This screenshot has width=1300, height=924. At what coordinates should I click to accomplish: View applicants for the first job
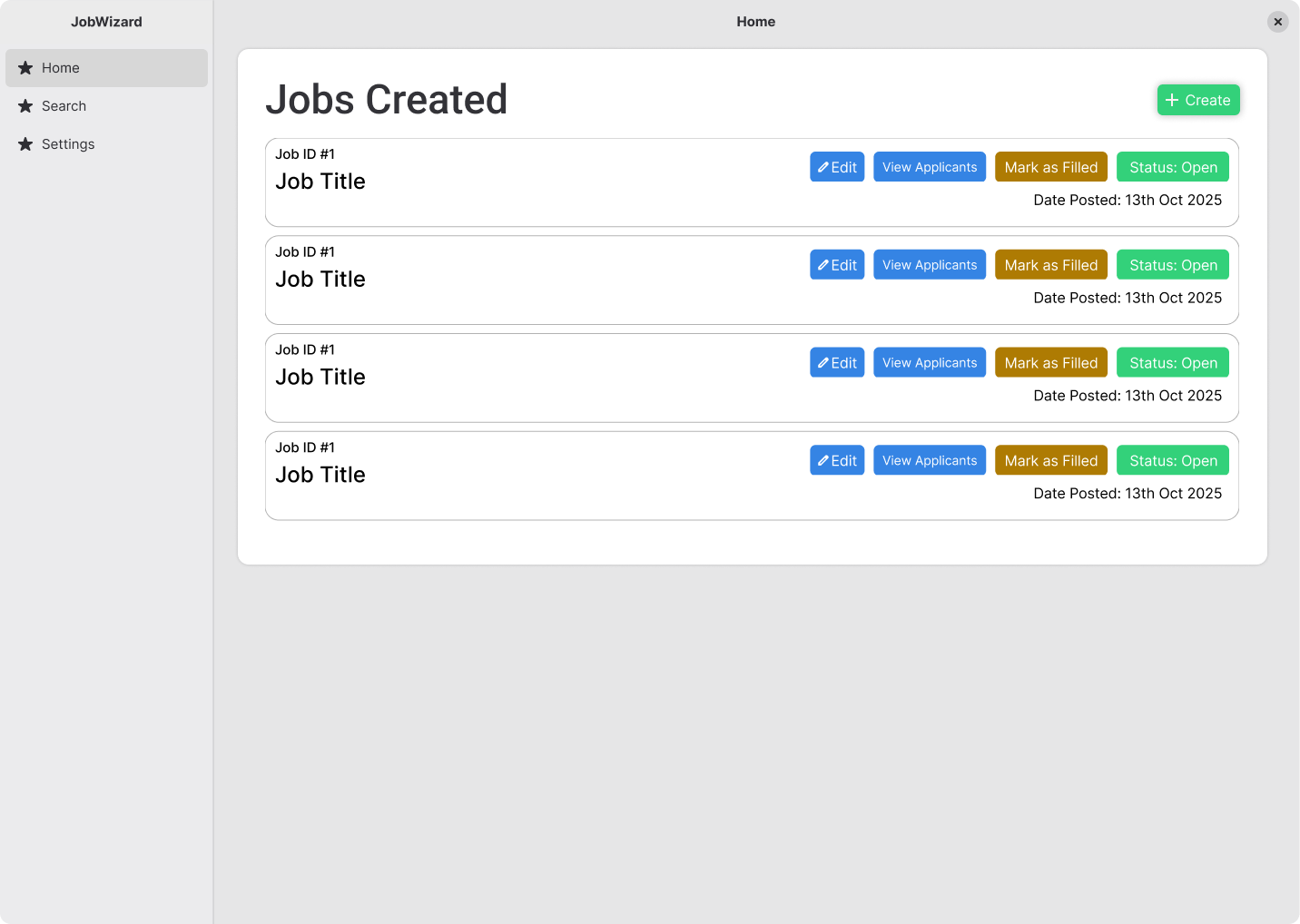click(x=930, y=167)
